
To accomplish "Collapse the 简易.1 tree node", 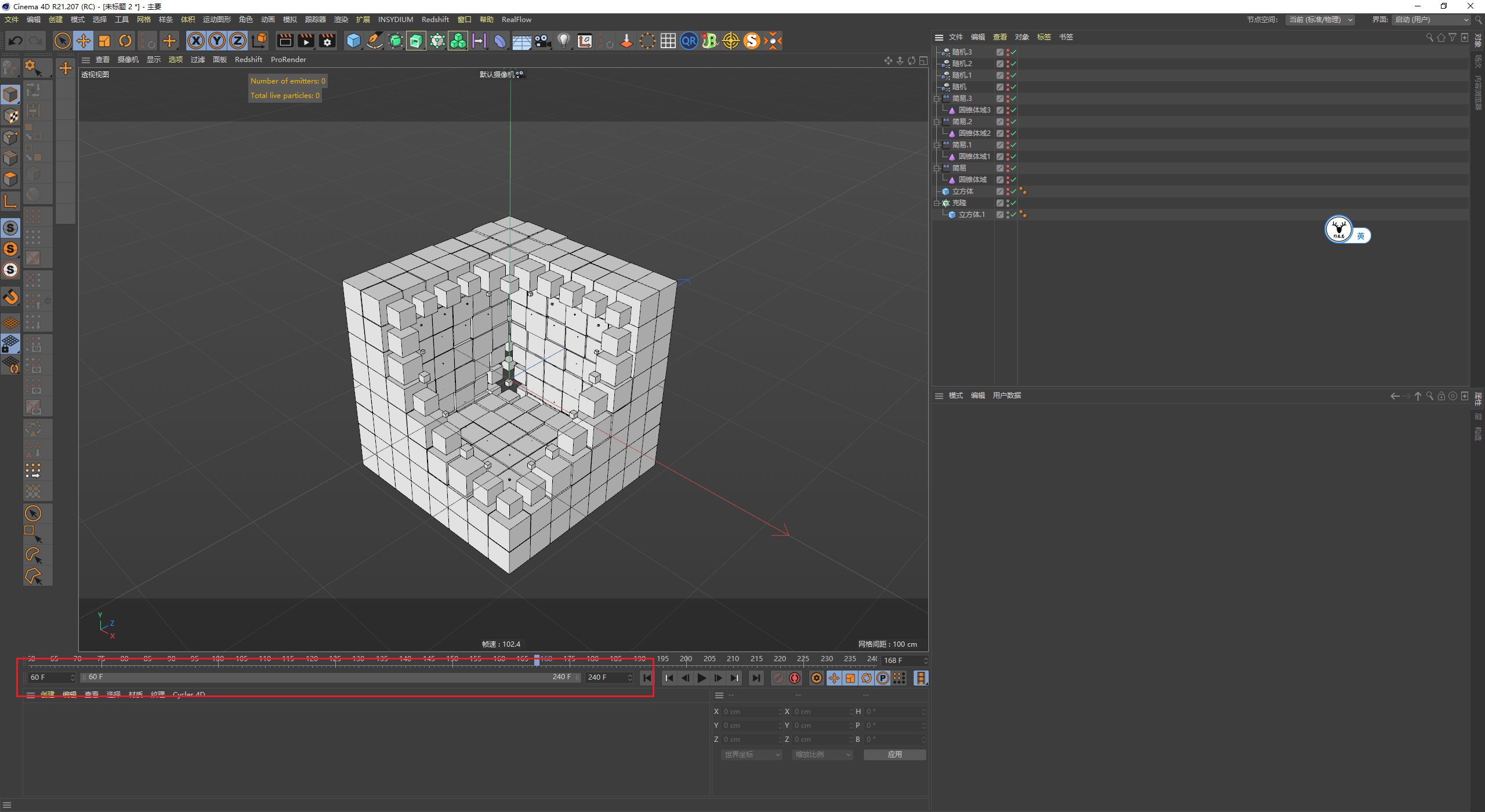I will click(x=937, y=145).
